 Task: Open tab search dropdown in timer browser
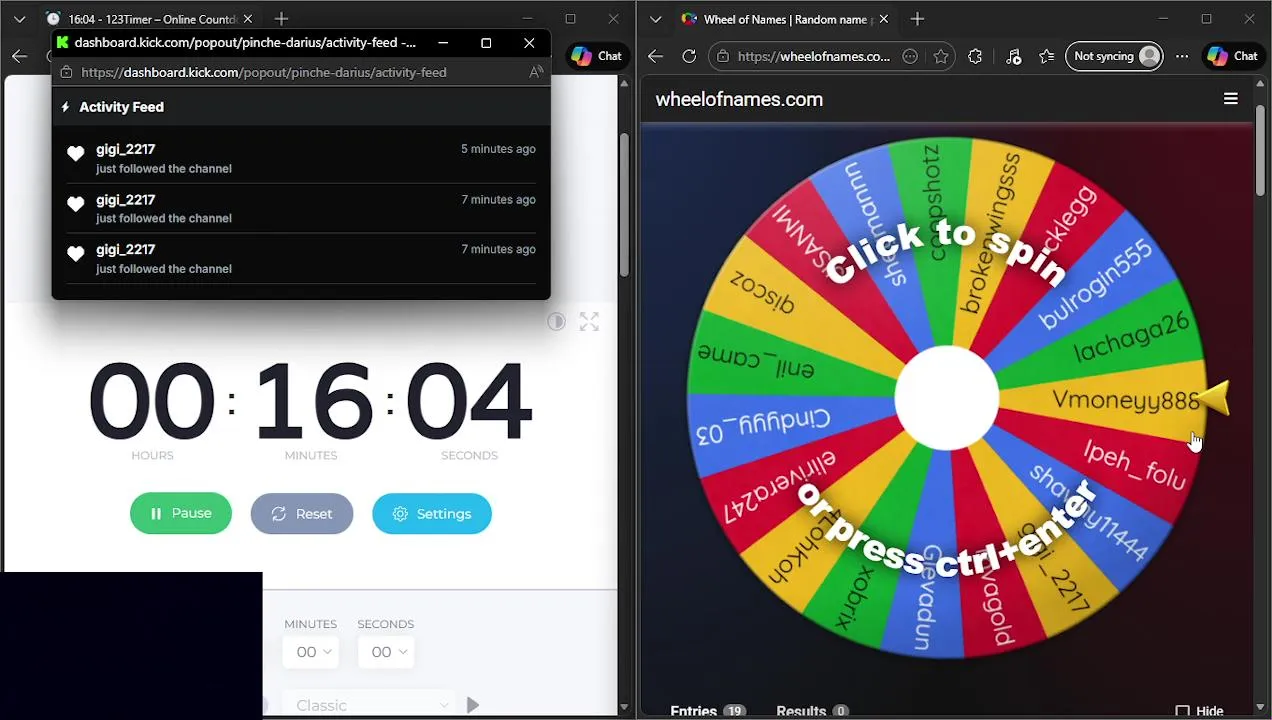coord(19,19)
